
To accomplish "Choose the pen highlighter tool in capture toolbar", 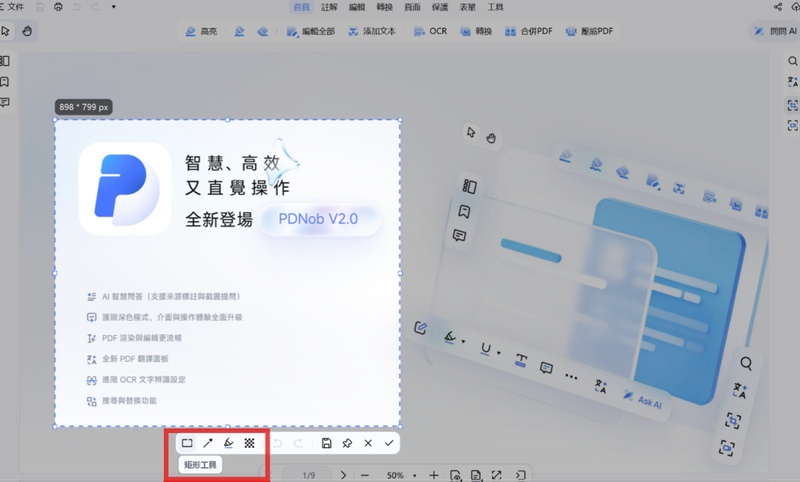I will click(x=229, y=443).
